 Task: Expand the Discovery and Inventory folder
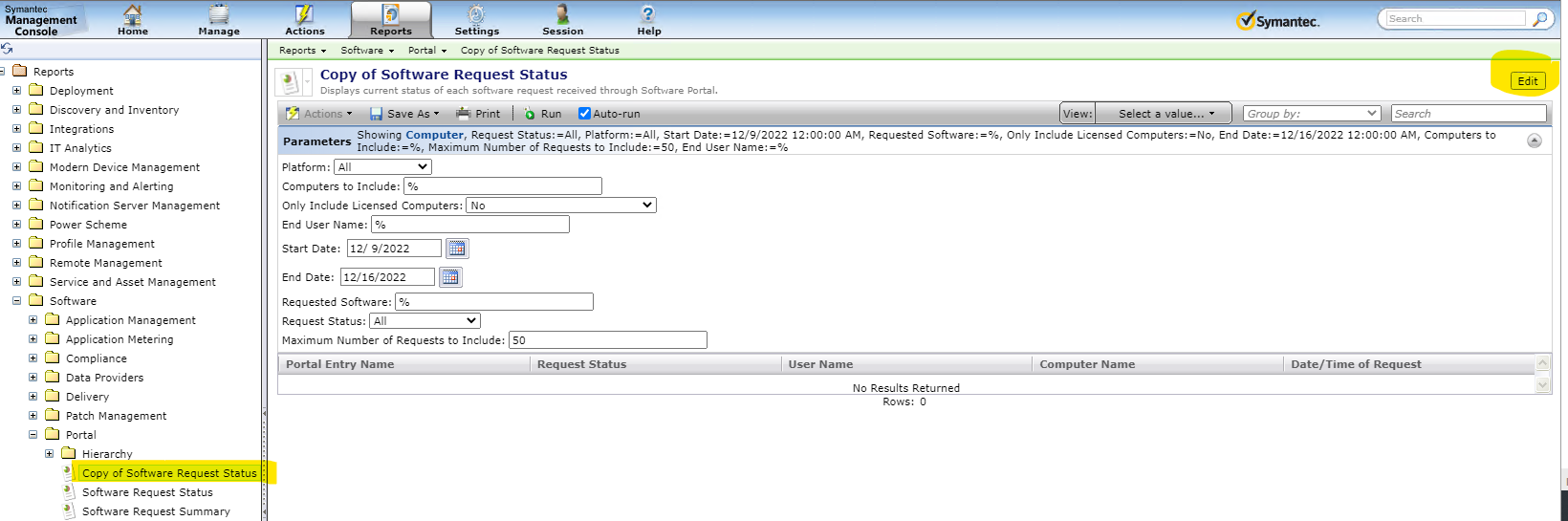pos(16,110)
